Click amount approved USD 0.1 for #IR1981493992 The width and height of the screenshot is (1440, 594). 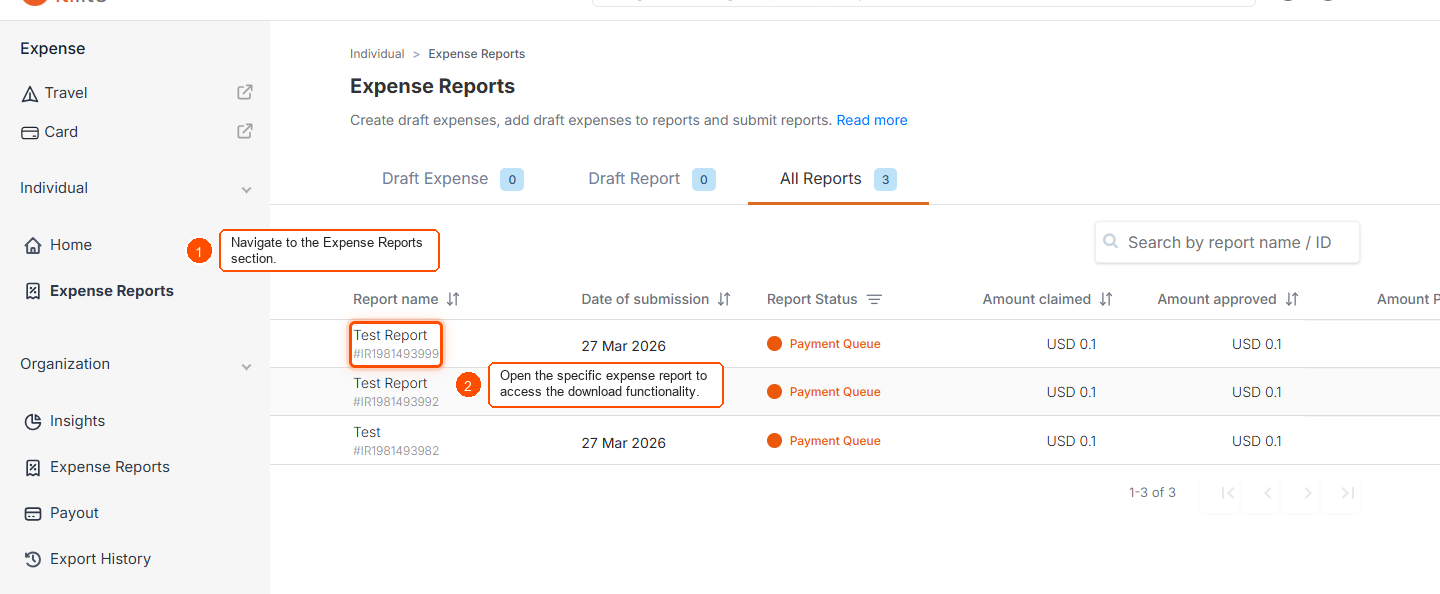tap(1256, 392)
